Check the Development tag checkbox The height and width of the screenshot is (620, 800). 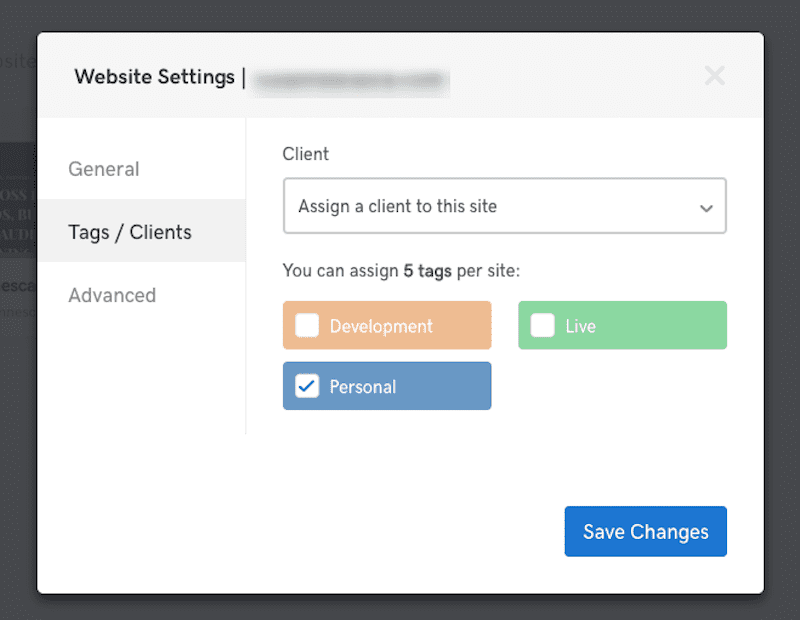307,325
